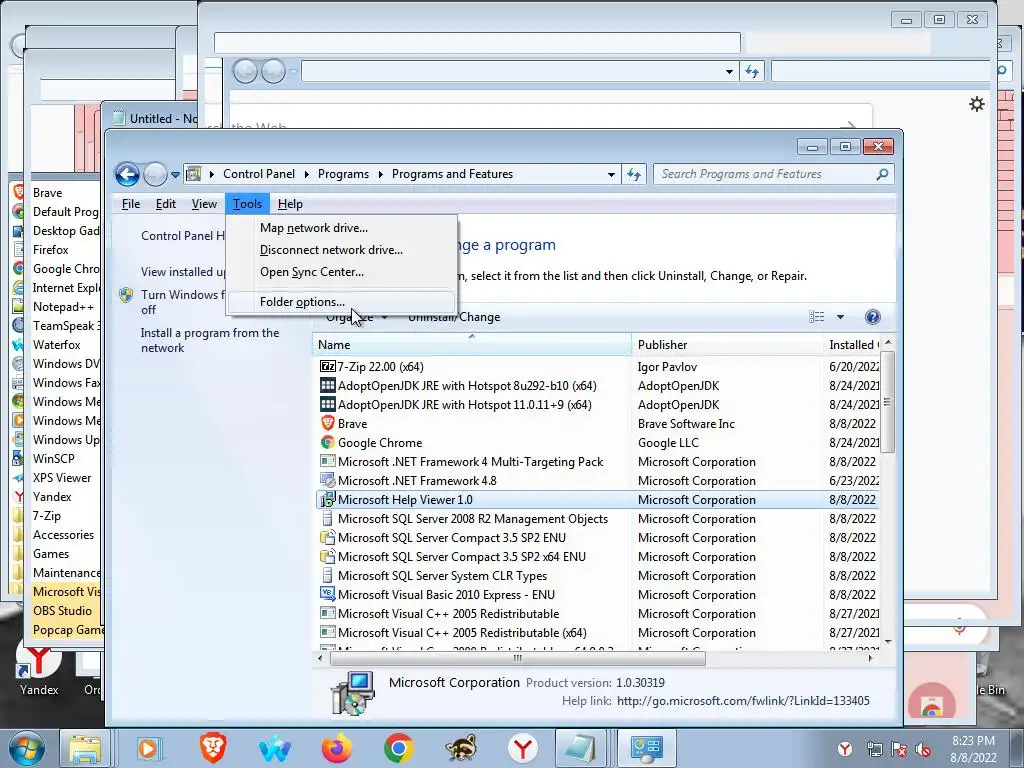
Task: Open the Help link URL in details pane
Action: click(743, 701)
